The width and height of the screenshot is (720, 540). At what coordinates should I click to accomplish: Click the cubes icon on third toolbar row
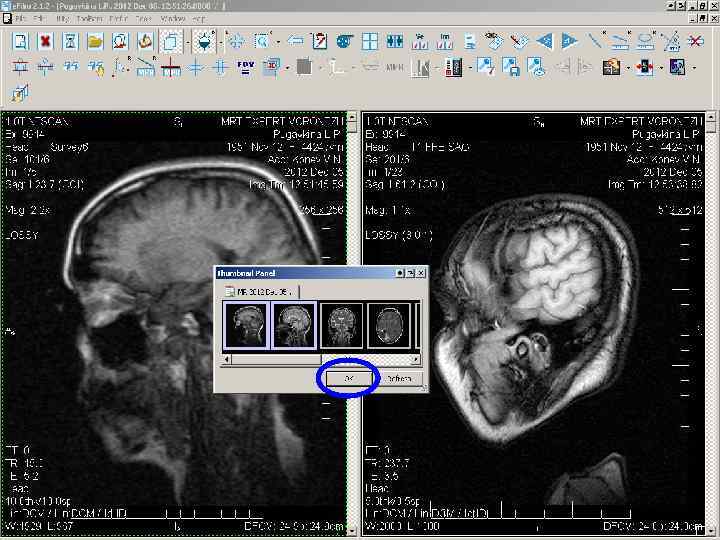[20, 94]
